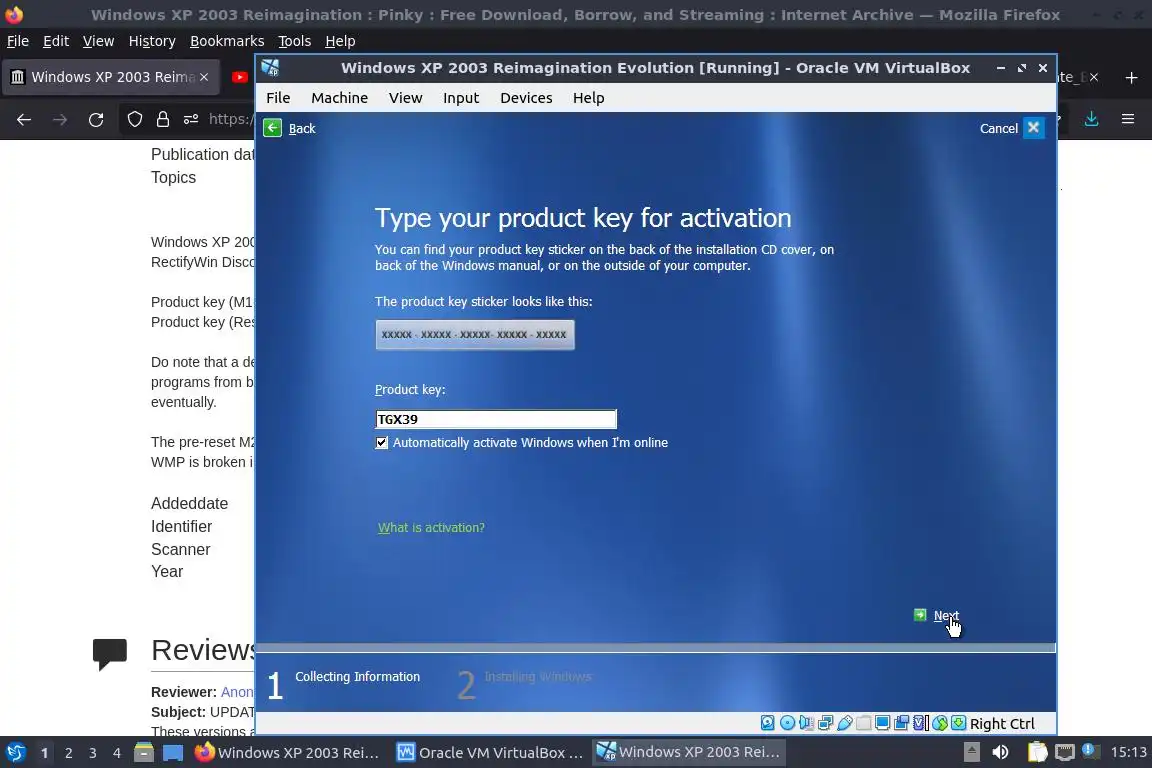Click the green Back arrow icon

click(x=273, y=128)
